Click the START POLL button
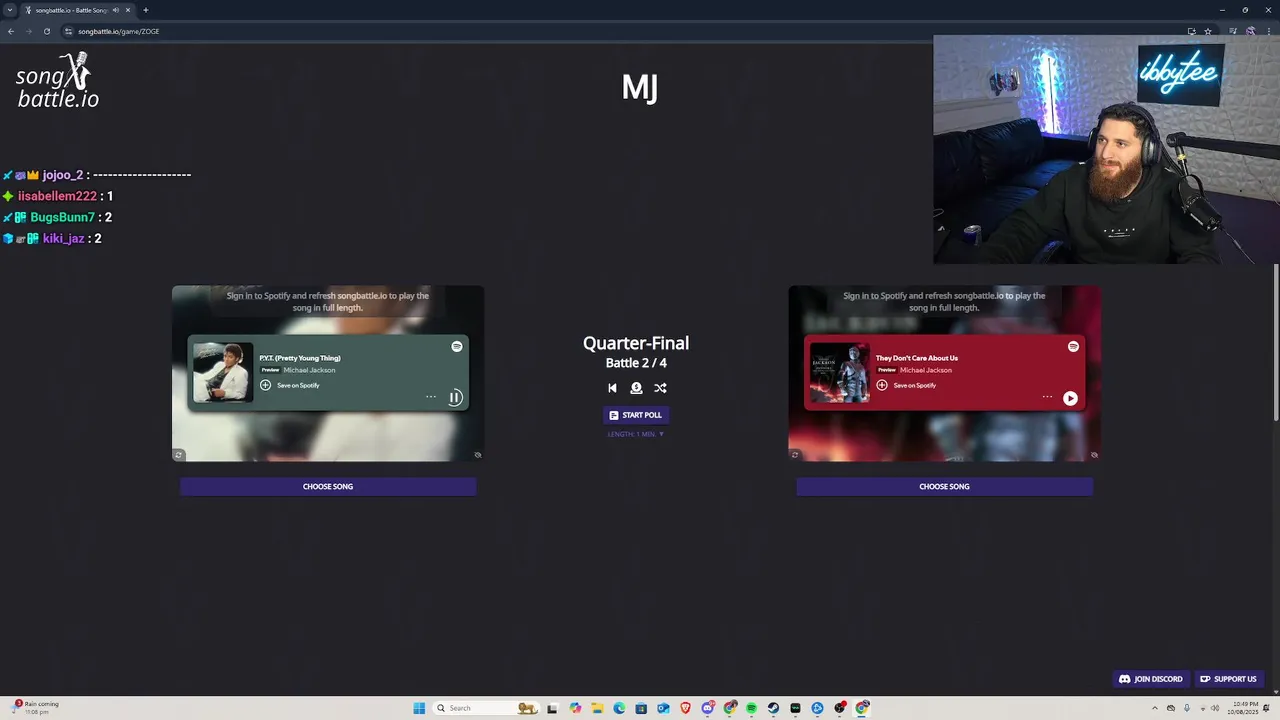Viewport: 1280px width, 720px height. [636, 415]
